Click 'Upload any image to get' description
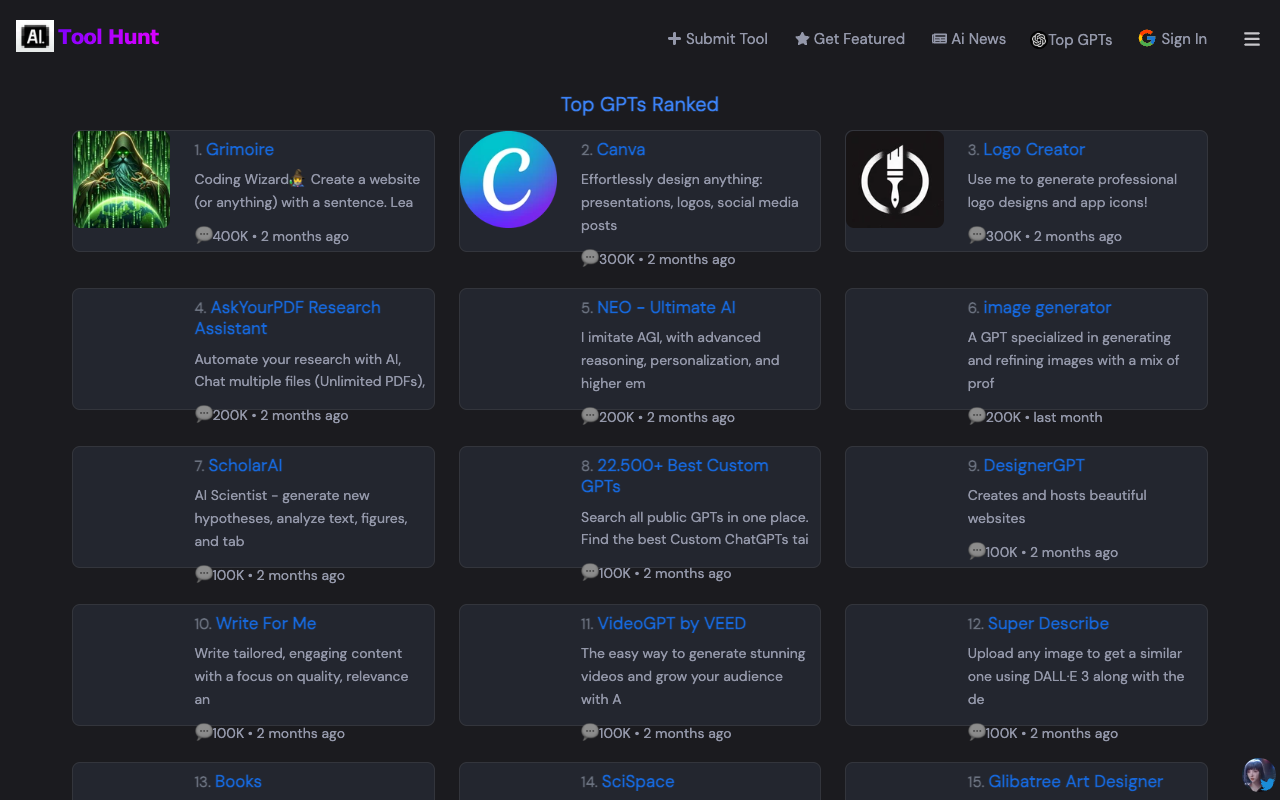1280x800 pixels. pyautogui.click(x=1076, y=676)
